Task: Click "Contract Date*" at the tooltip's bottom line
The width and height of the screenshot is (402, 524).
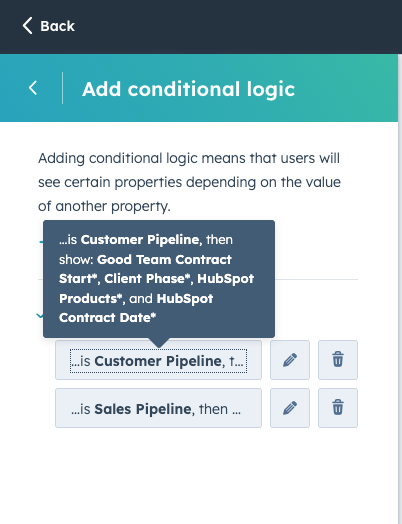Action: [108, 317]
